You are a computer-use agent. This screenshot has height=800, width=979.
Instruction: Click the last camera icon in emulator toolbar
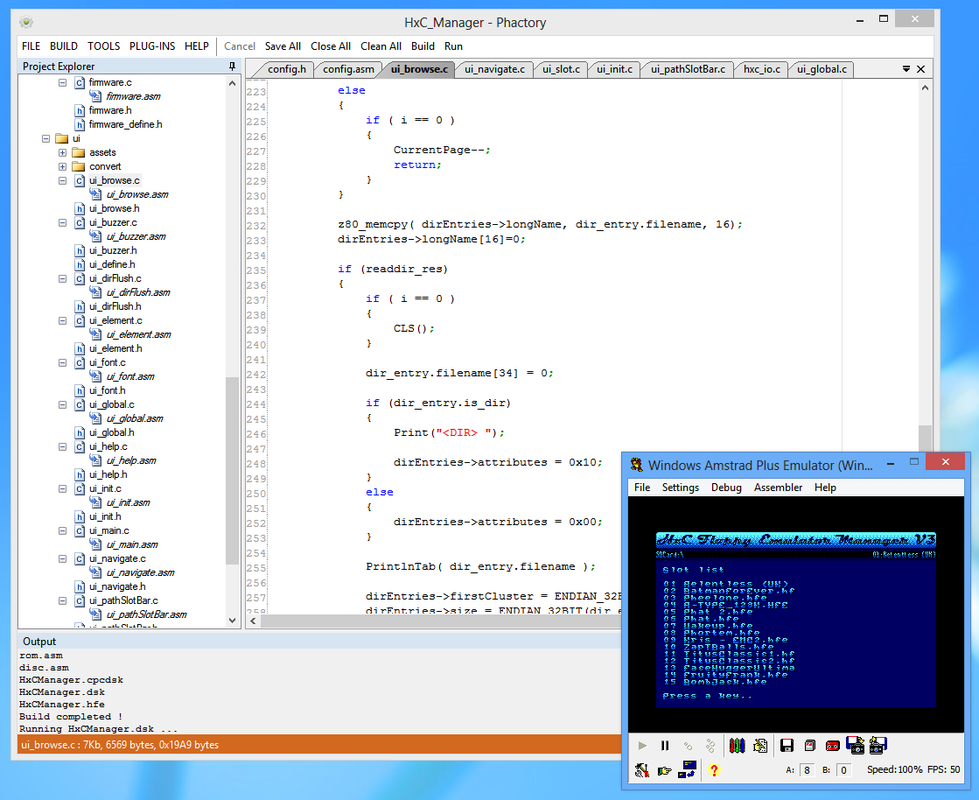[878, 745]
